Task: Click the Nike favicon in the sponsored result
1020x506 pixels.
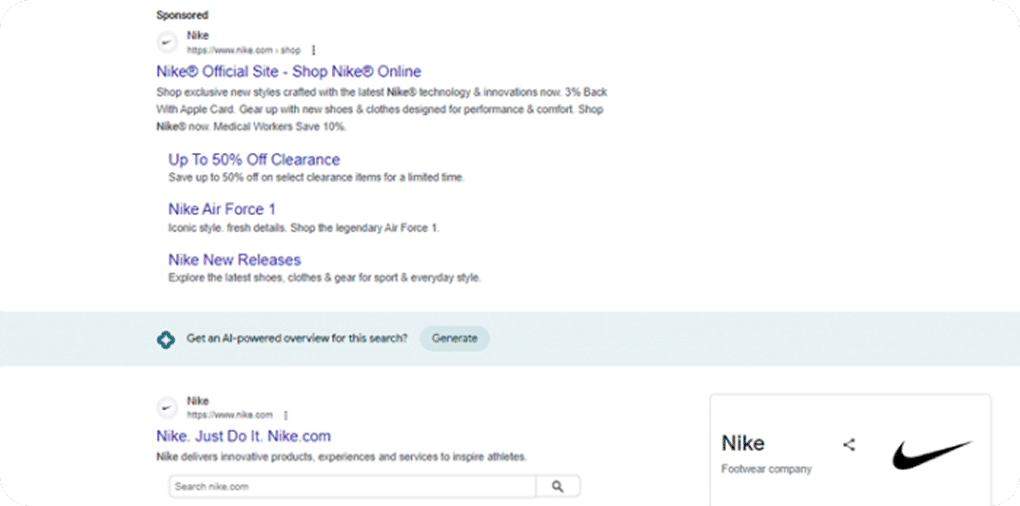Action: [167, 43]
